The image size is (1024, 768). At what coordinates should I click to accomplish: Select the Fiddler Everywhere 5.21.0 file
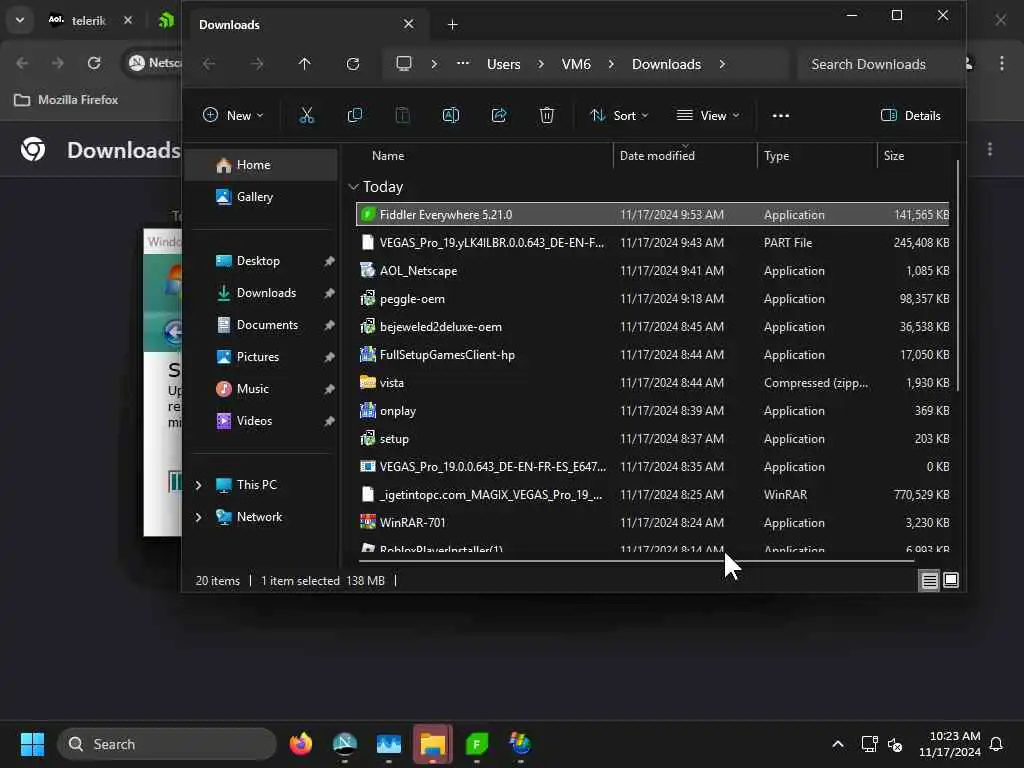pos(652,214)
